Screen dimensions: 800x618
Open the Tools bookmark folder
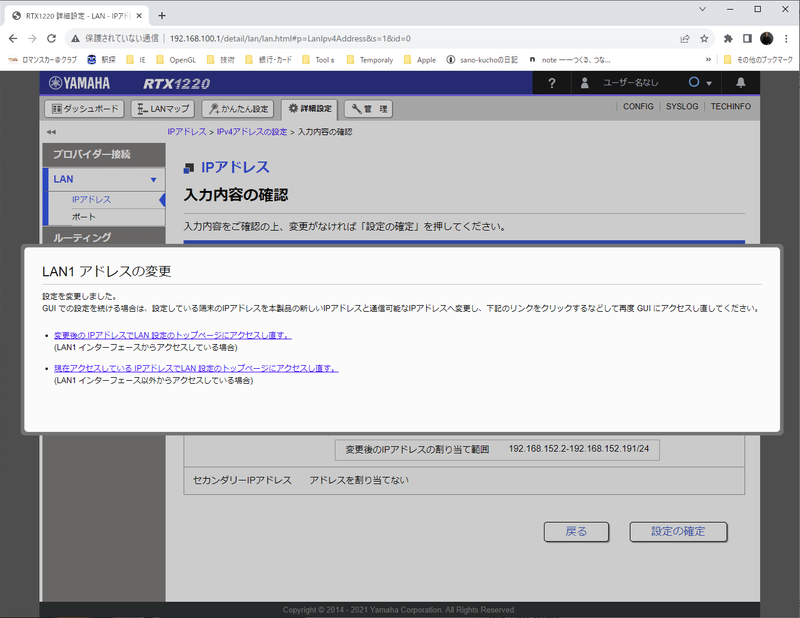[318, 60]
